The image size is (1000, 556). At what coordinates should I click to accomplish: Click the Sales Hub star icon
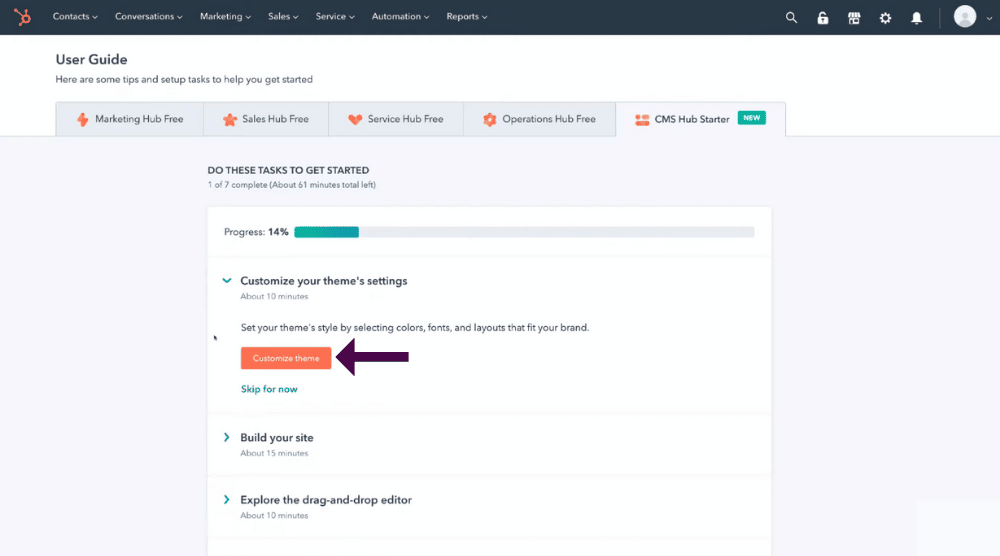(230, 119)
